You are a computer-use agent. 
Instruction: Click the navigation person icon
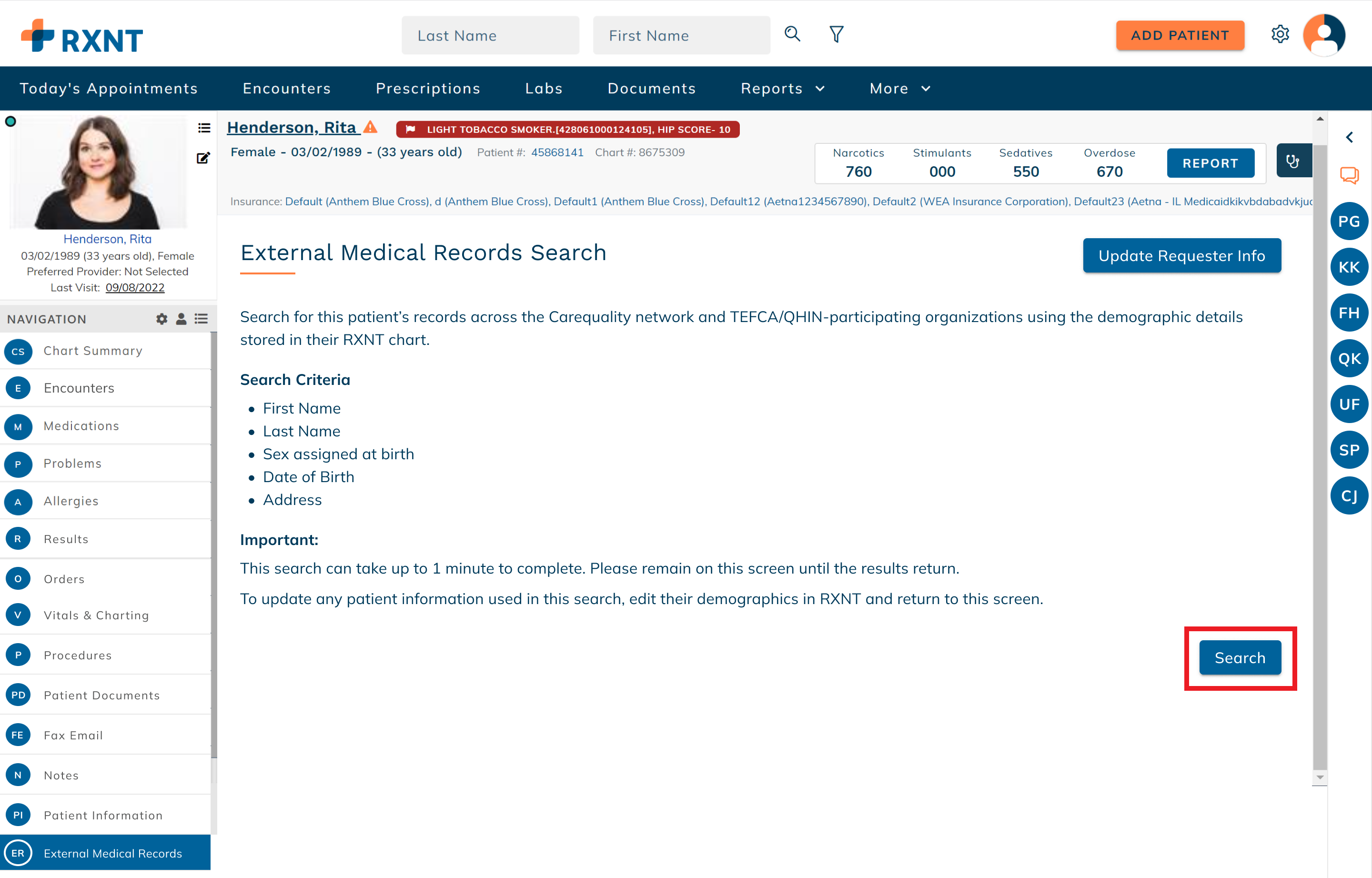coord(181,319)
